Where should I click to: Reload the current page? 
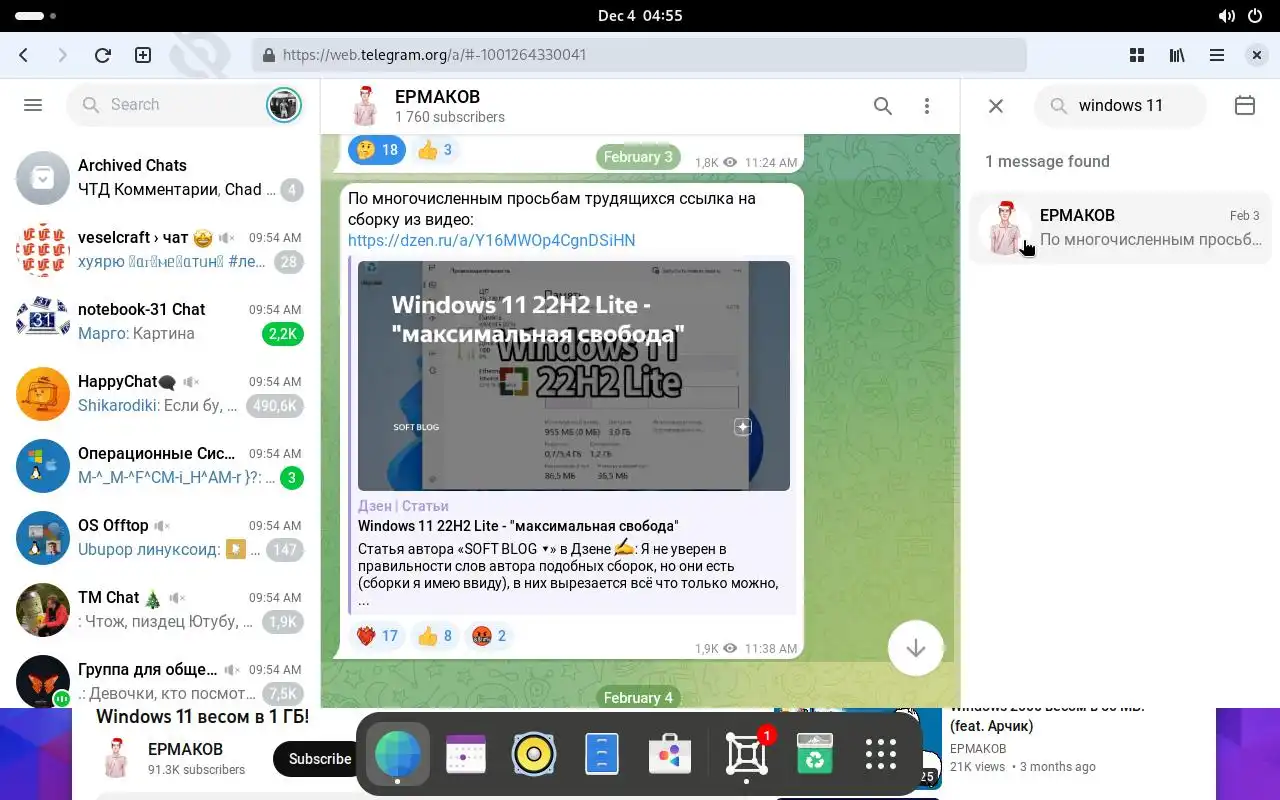[102, 55]
